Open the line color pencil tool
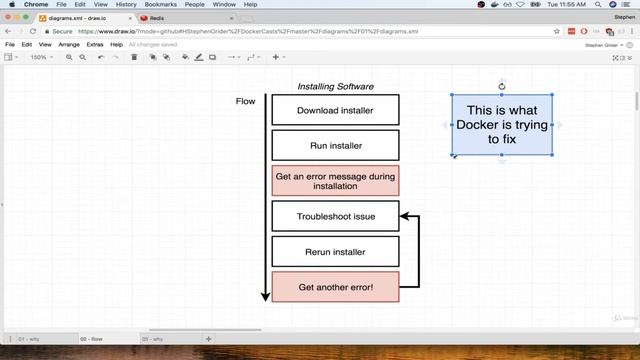 (199, 58)
